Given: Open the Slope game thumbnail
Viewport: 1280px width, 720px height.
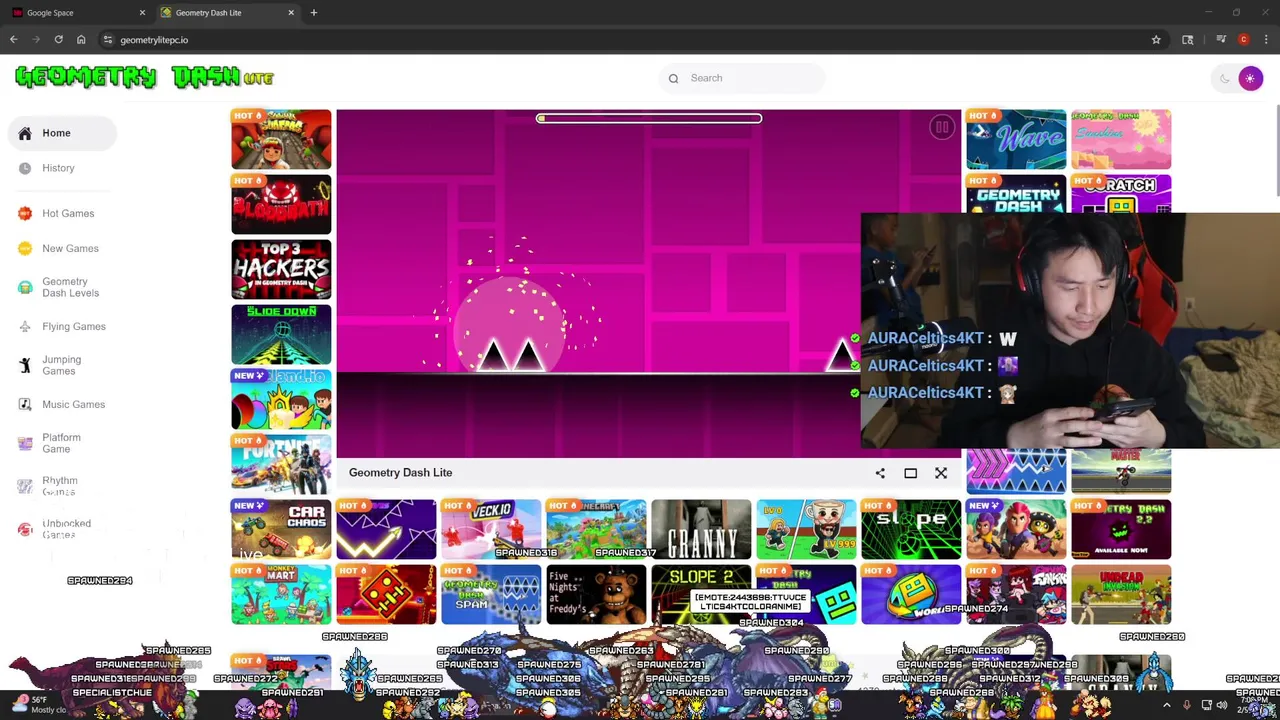Looking at the screenshot, I should [911, 529].
